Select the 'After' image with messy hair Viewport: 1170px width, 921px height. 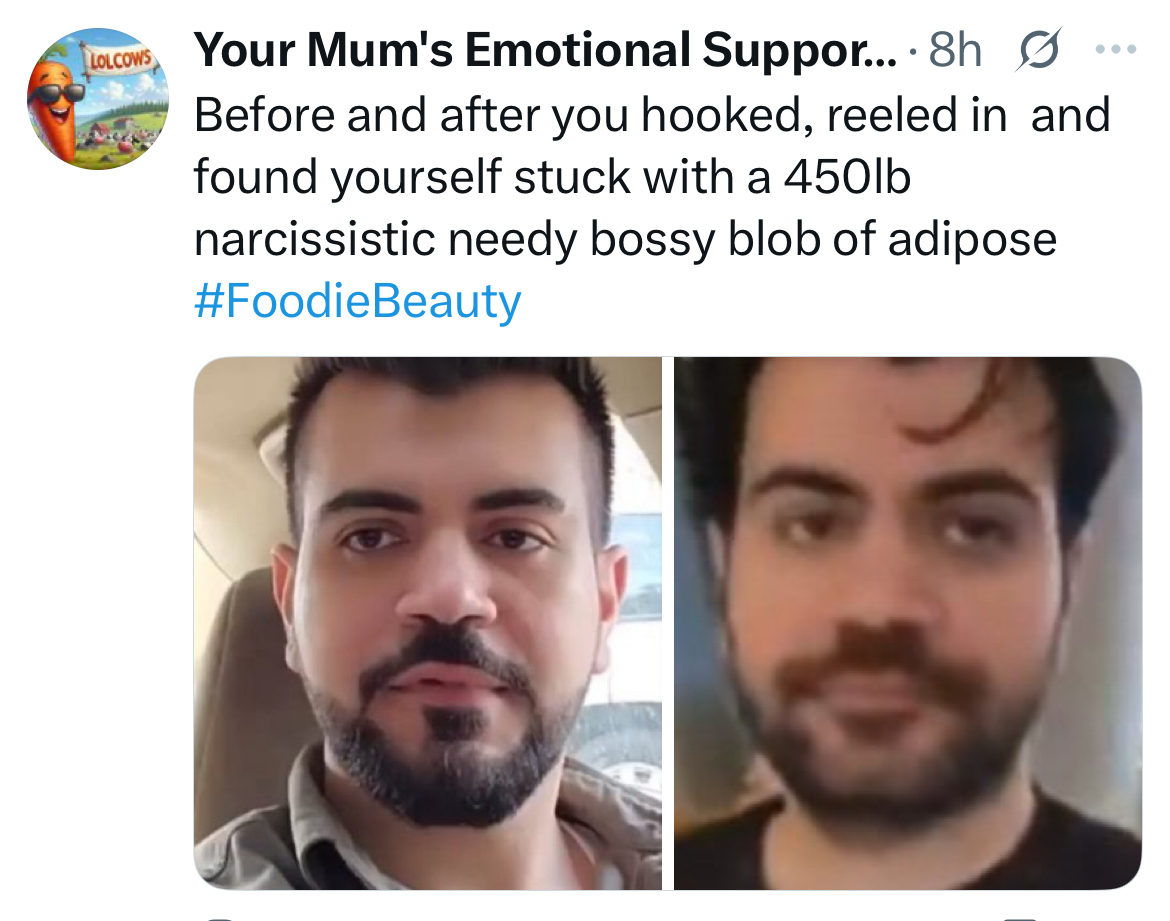click(907, 623)
